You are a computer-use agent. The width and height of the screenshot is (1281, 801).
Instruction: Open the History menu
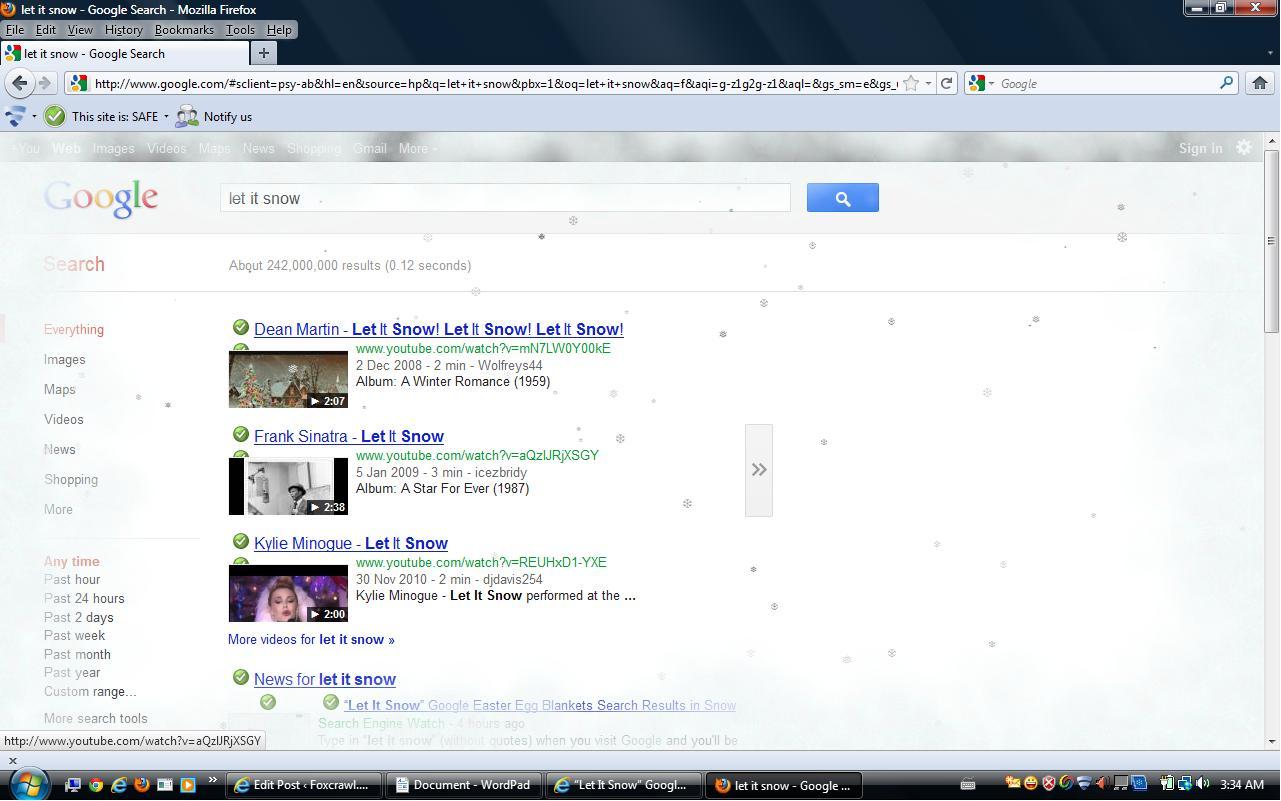(123, 30)
